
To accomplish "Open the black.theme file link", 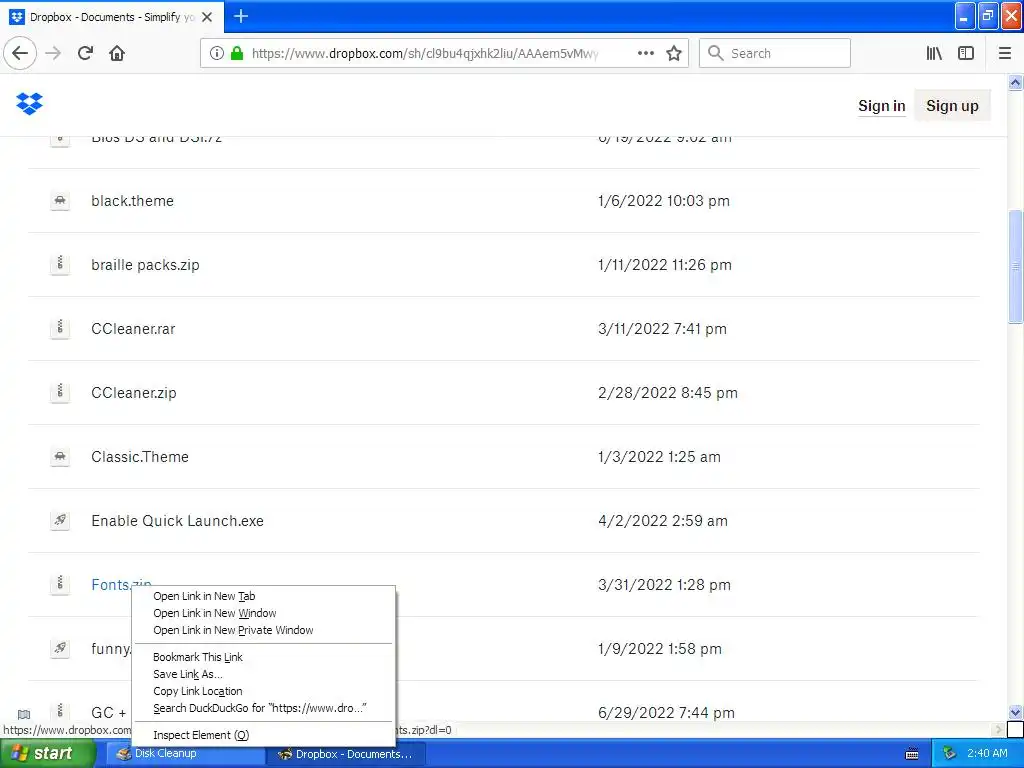I will (x=133, y=200).
